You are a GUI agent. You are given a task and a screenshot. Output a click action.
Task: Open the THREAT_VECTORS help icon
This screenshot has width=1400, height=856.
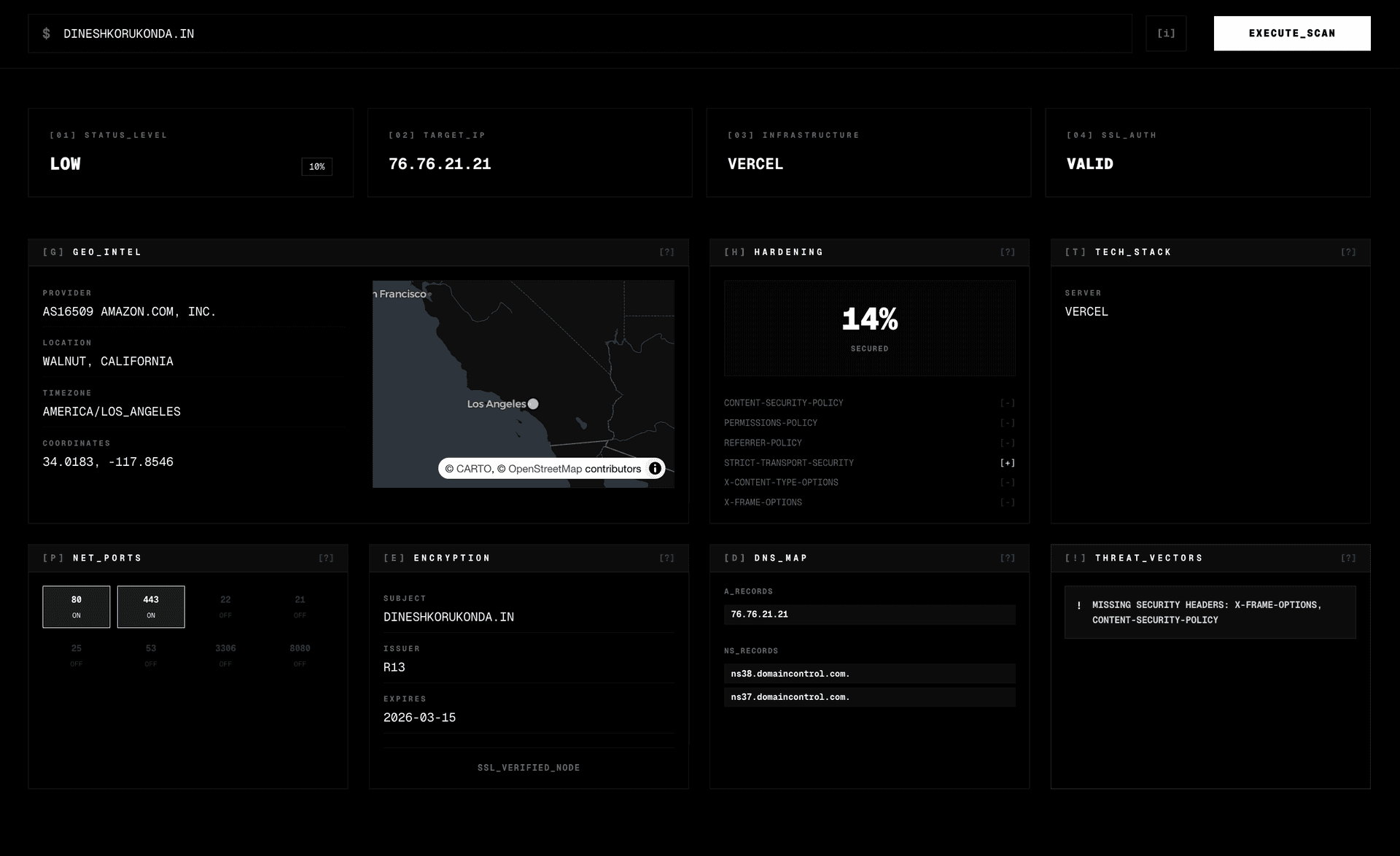1349,558
